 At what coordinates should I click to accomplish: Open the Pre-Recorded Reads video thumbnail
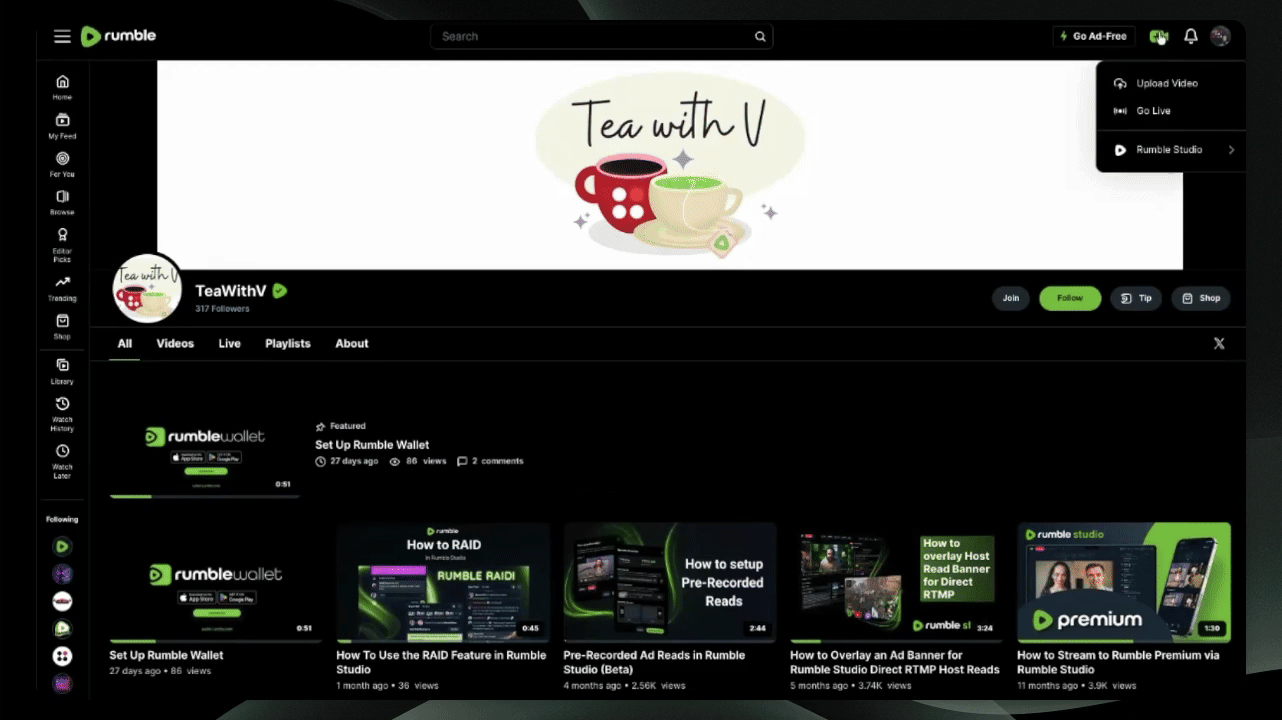coord(670,582)
